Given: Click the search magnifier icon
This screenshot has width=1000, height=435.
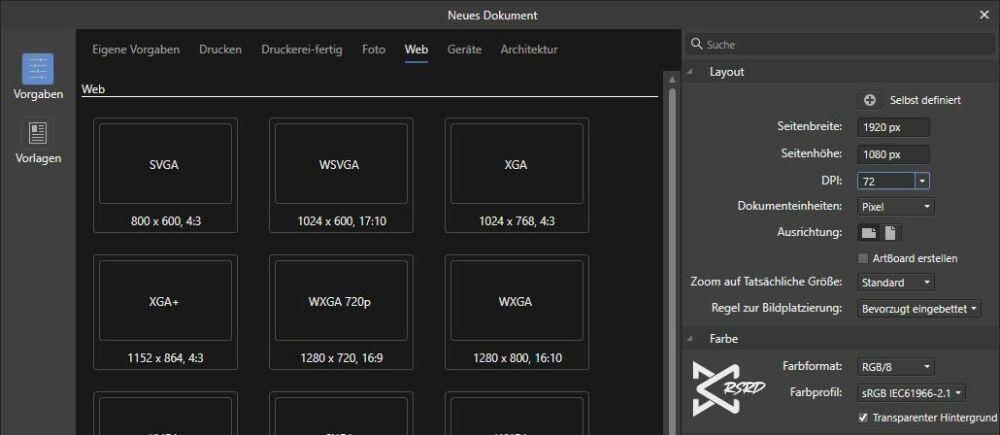Looking at the screenshot, I should coord(696,45).
